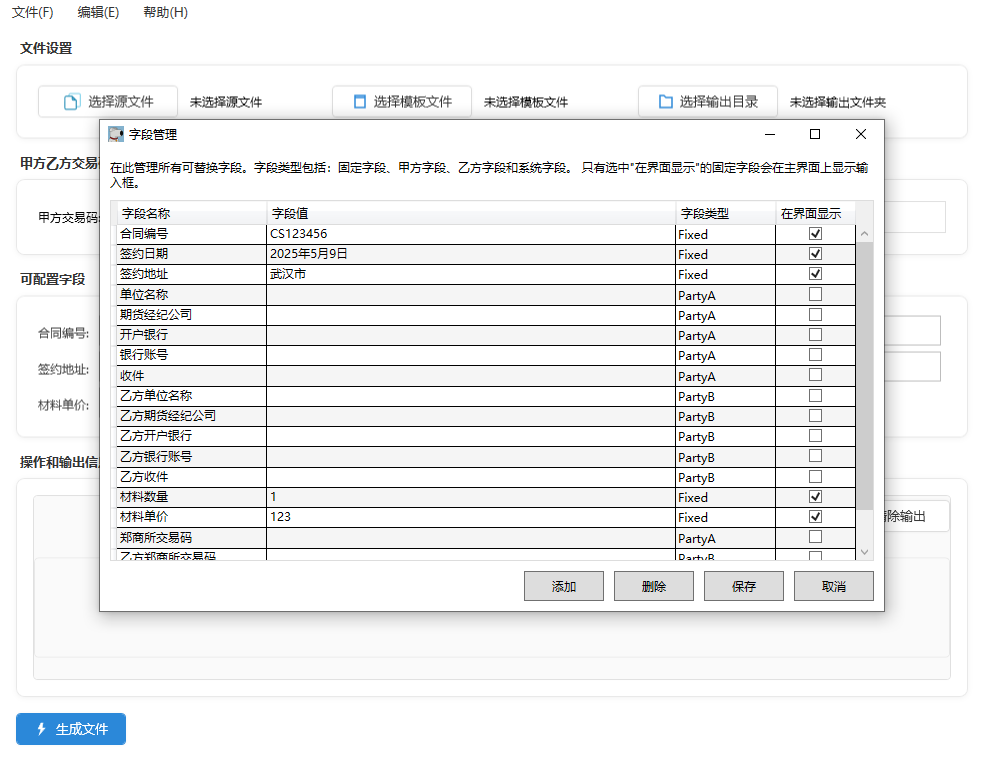Enable 在界面显示 for 单位名称
The width and height of the screenshot is (984, 761).
(815, 294)
